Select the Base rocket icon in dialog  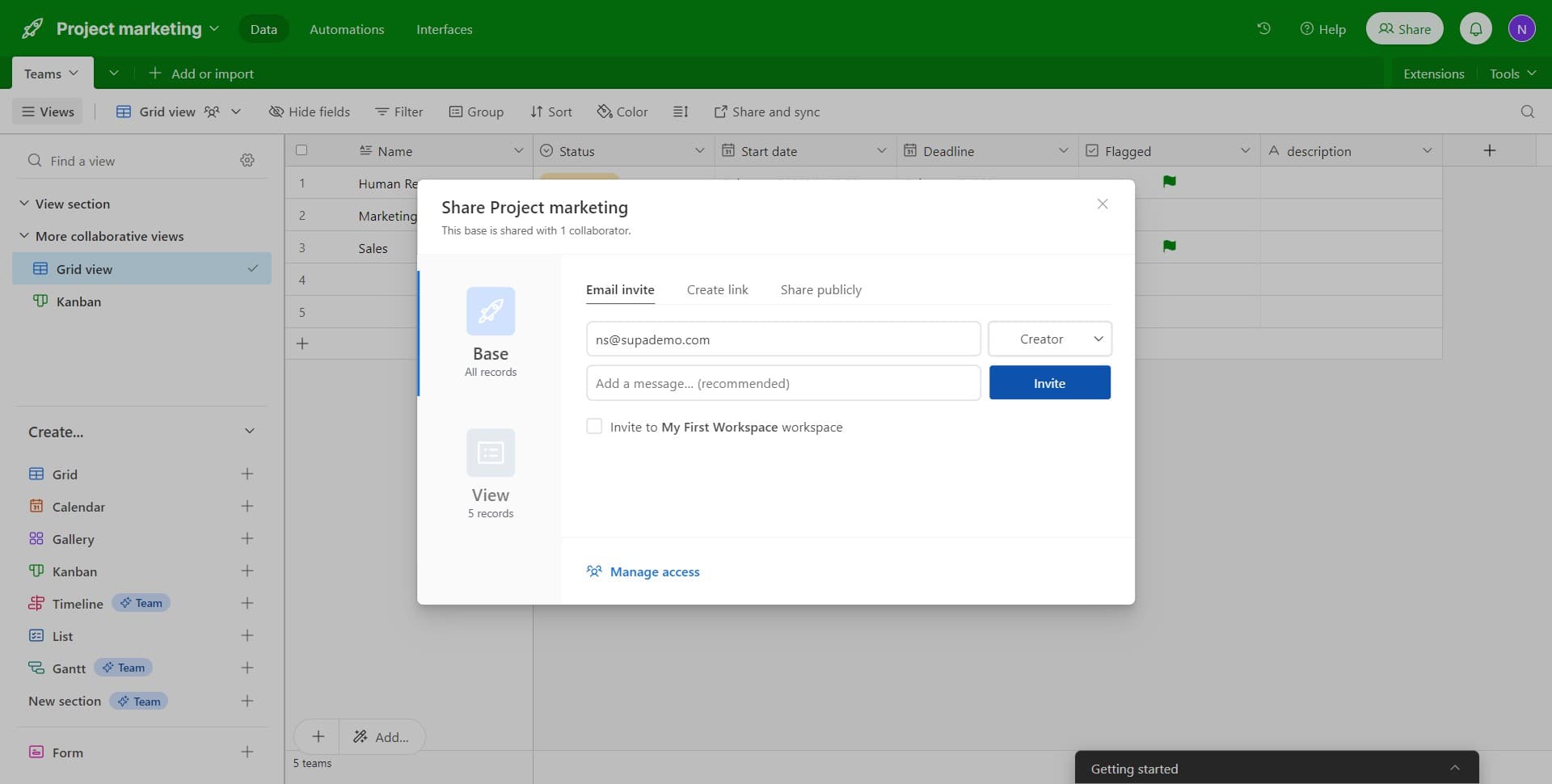(x=491, y=311)
